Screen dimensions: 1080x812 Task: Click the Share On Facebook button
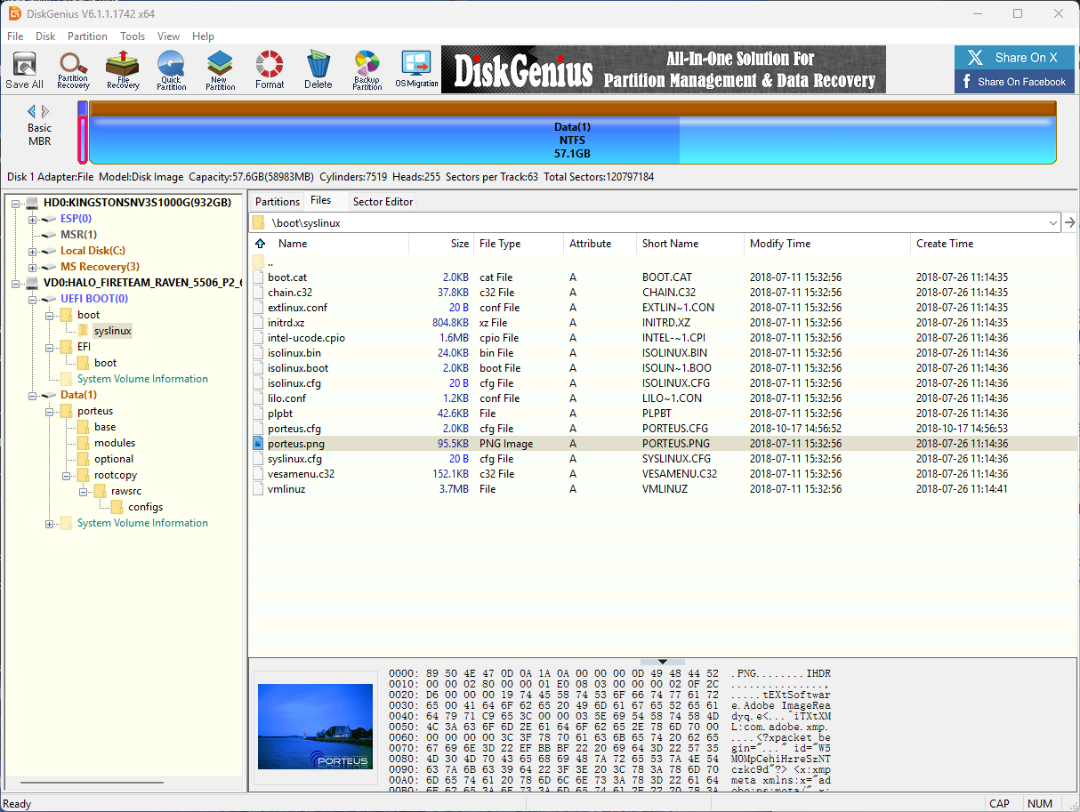1013,82
